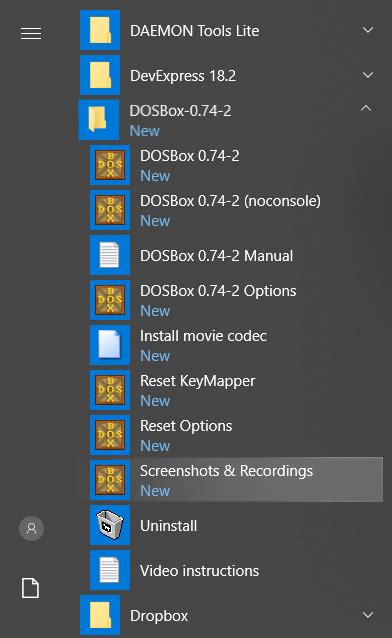The image size is (392, 638).
Task: Click the DOSBox 0.74-2 (noconsole) icon
Action: (x=110, y=210)
